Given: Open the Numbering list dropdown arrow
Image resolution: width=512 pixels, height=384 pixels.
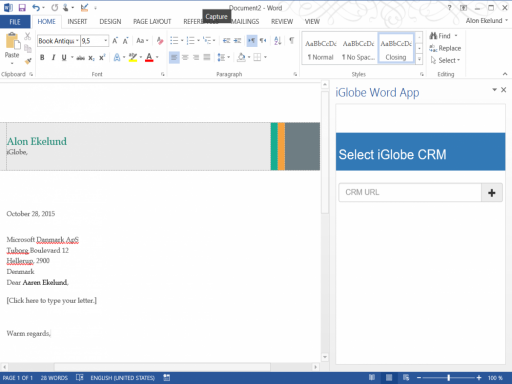Looking at the screenshot, I should click(x=198, y=41).
